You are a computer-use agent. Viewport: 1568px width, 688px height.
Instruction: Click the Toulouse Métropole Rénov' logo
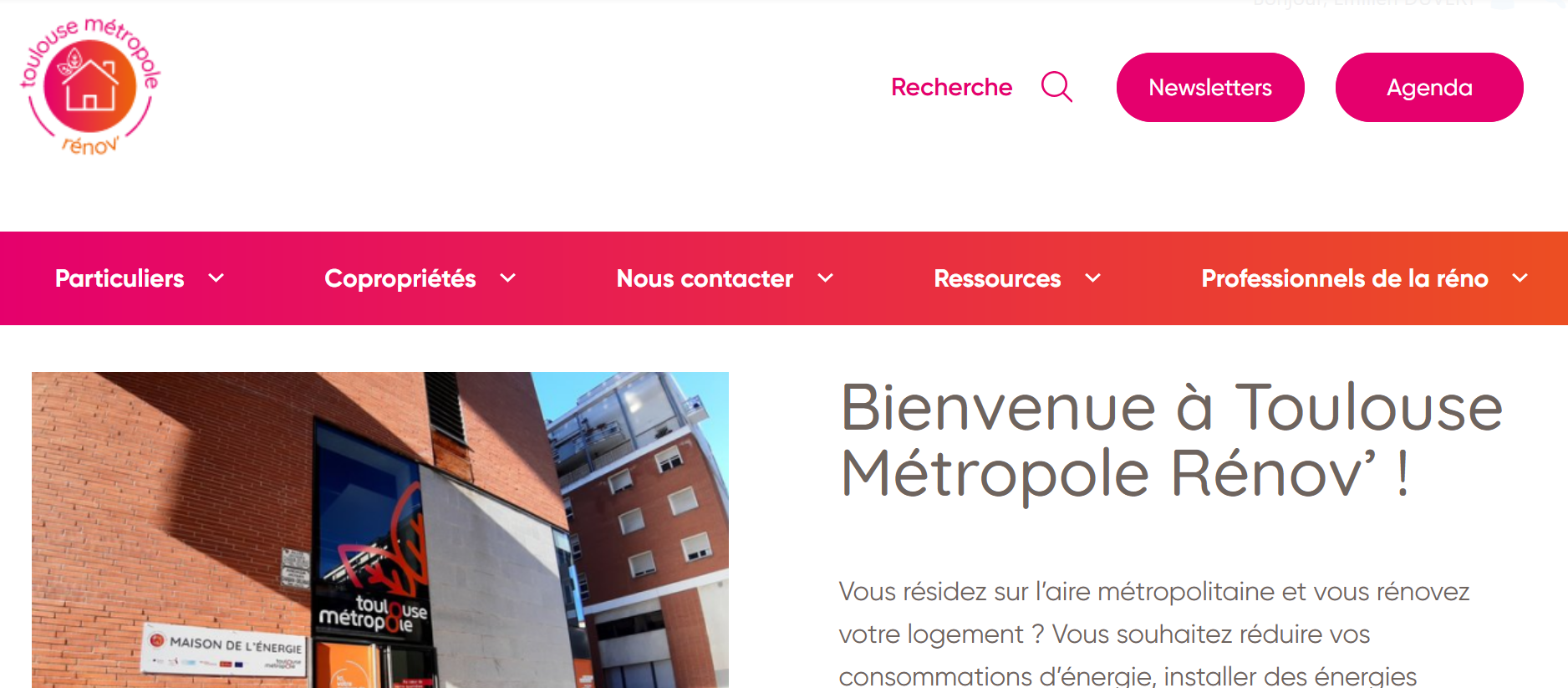tap(90, 87)
